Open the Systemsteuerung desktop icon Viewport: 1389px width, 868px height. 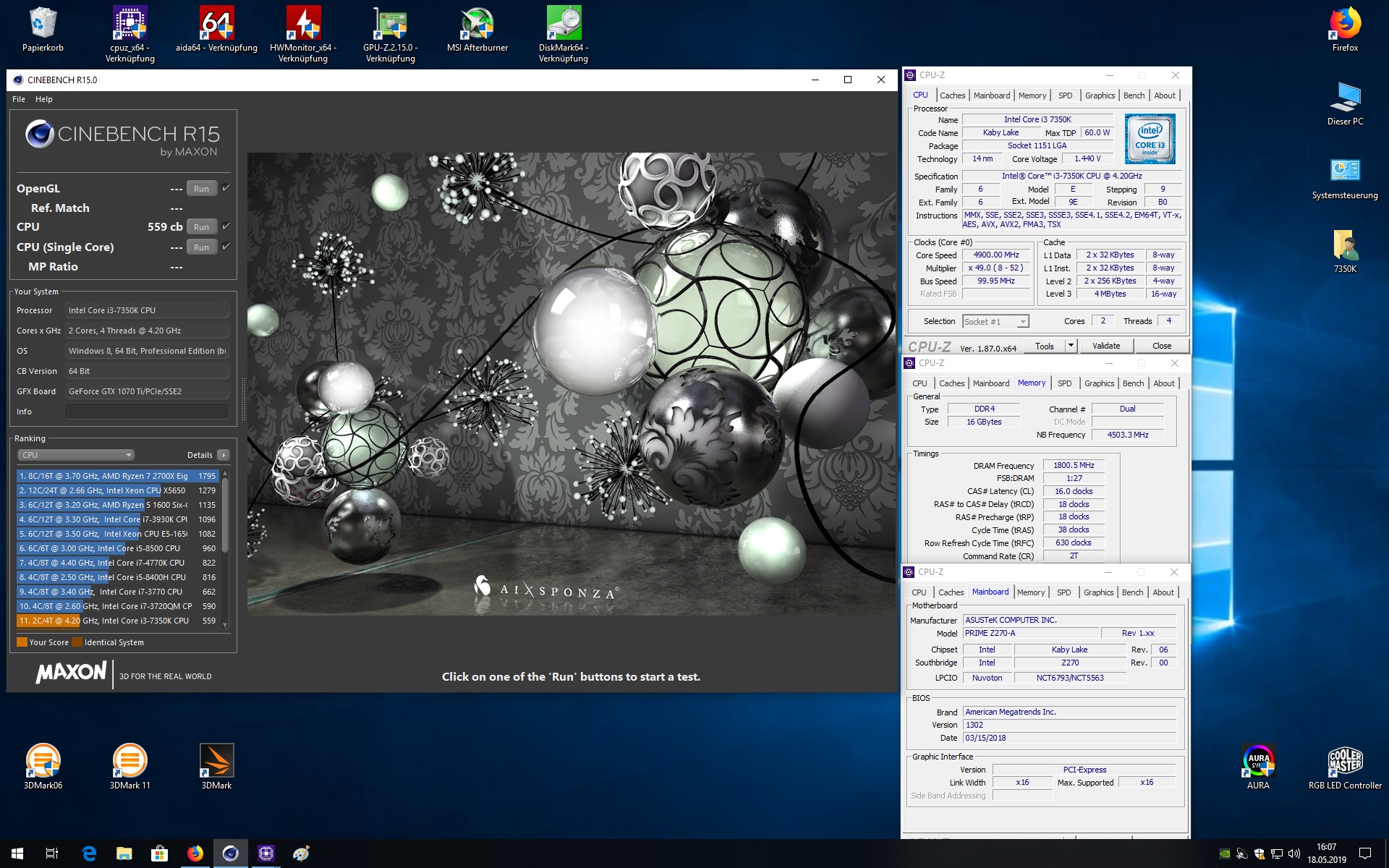click(x=1345, y=178)
